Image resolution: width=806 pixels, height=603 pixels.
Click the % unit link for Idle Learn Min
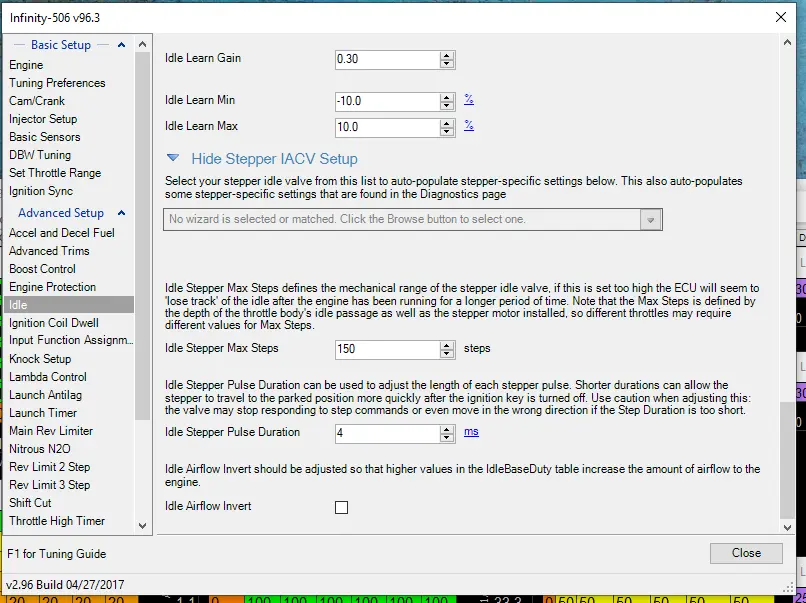click(x=469, y=99)
